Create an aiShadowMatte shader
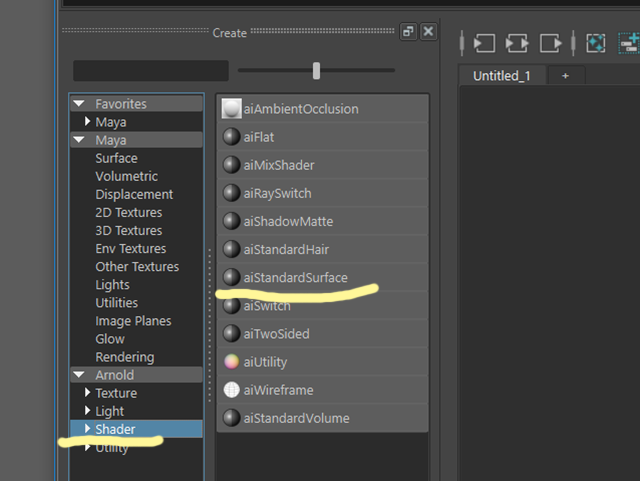The image size is (640, 481). click(322, 221)
